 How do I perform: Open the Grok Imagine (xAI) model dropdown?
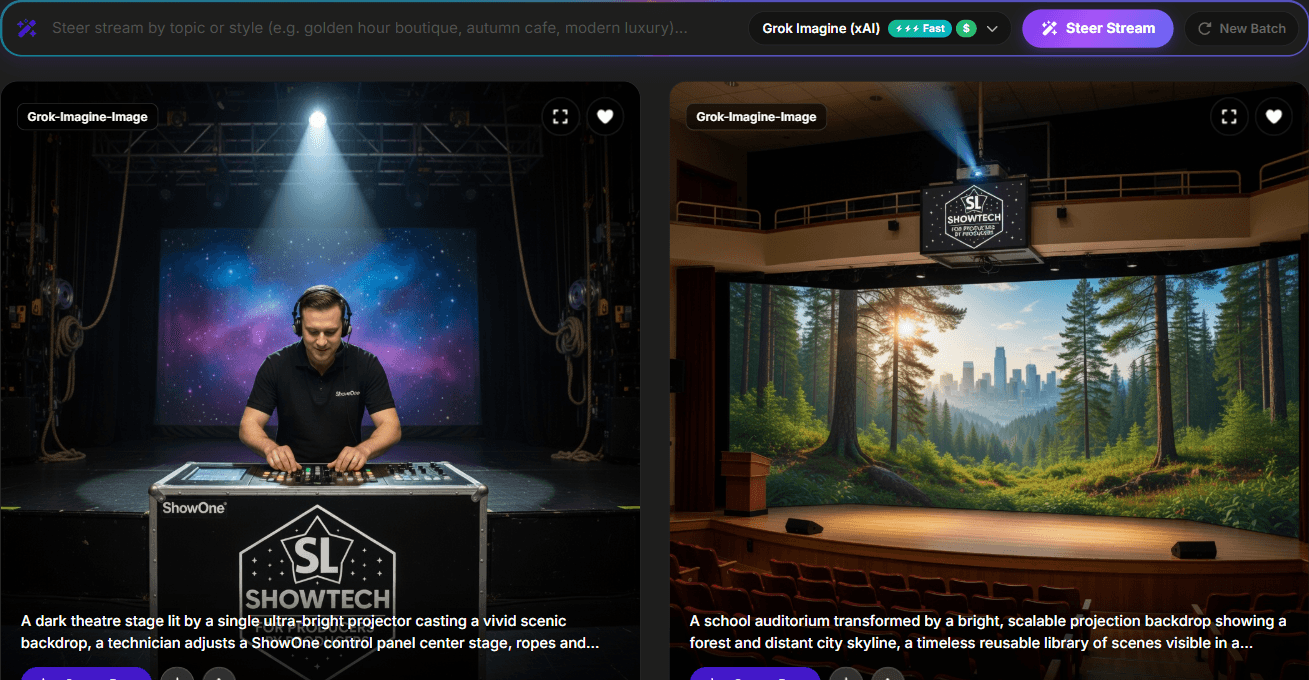tap(880, 28)
